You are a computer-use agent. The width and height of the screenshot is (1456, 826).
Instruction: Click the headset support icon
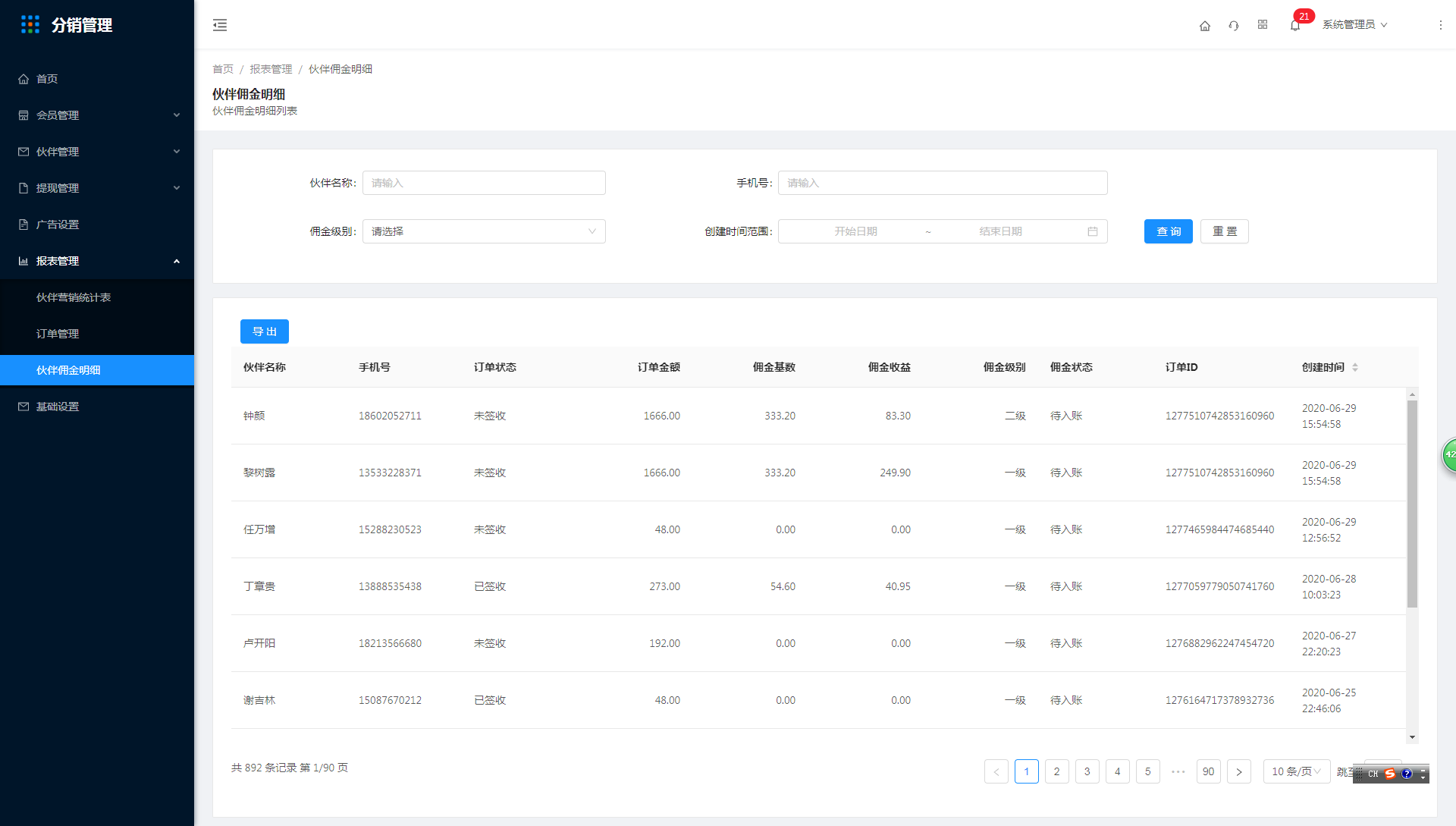coord(1234,26)
